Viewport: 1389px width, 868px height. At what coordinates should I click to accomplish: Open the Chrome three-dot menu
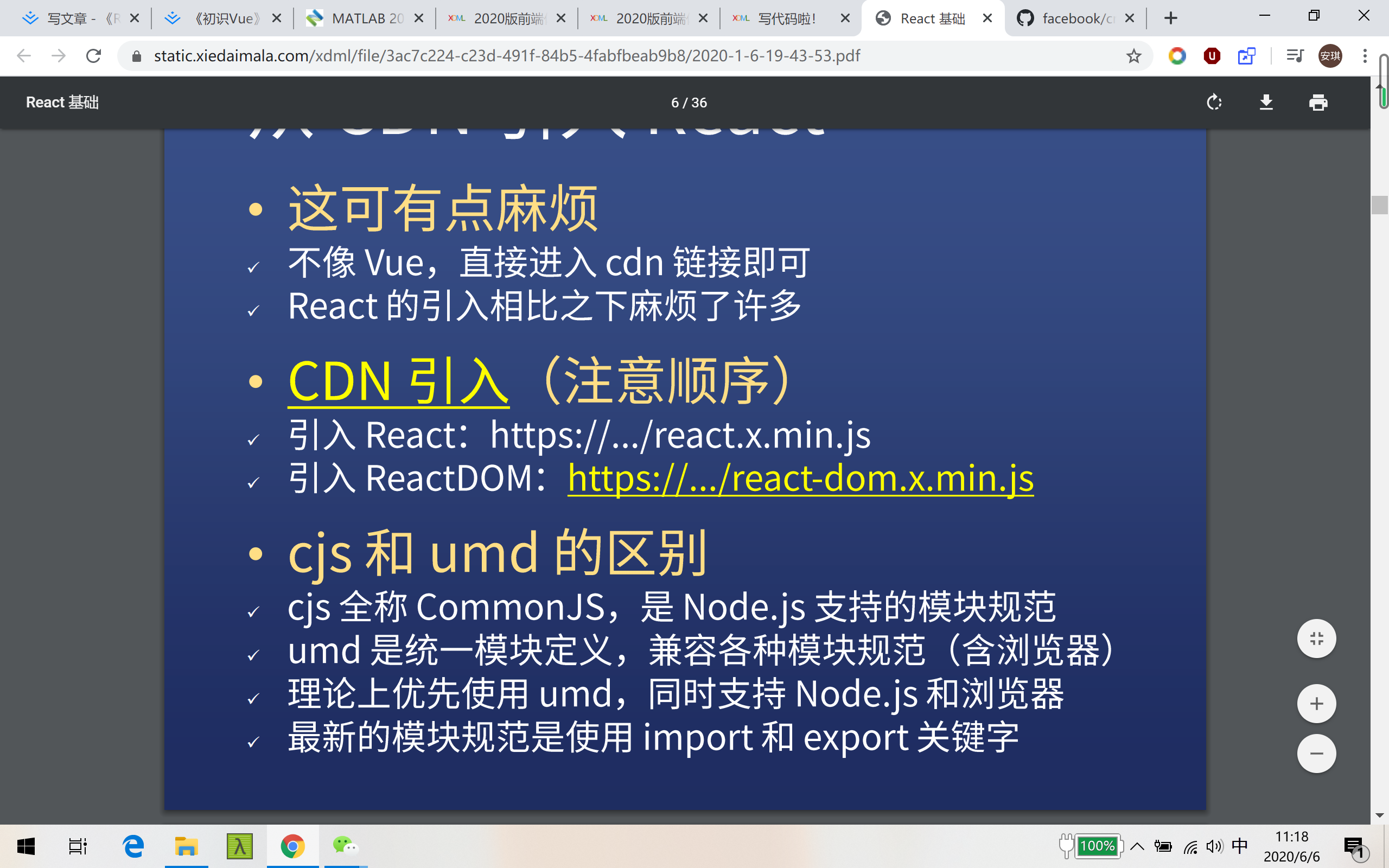pyautogui.click(x=1365, y=56)
